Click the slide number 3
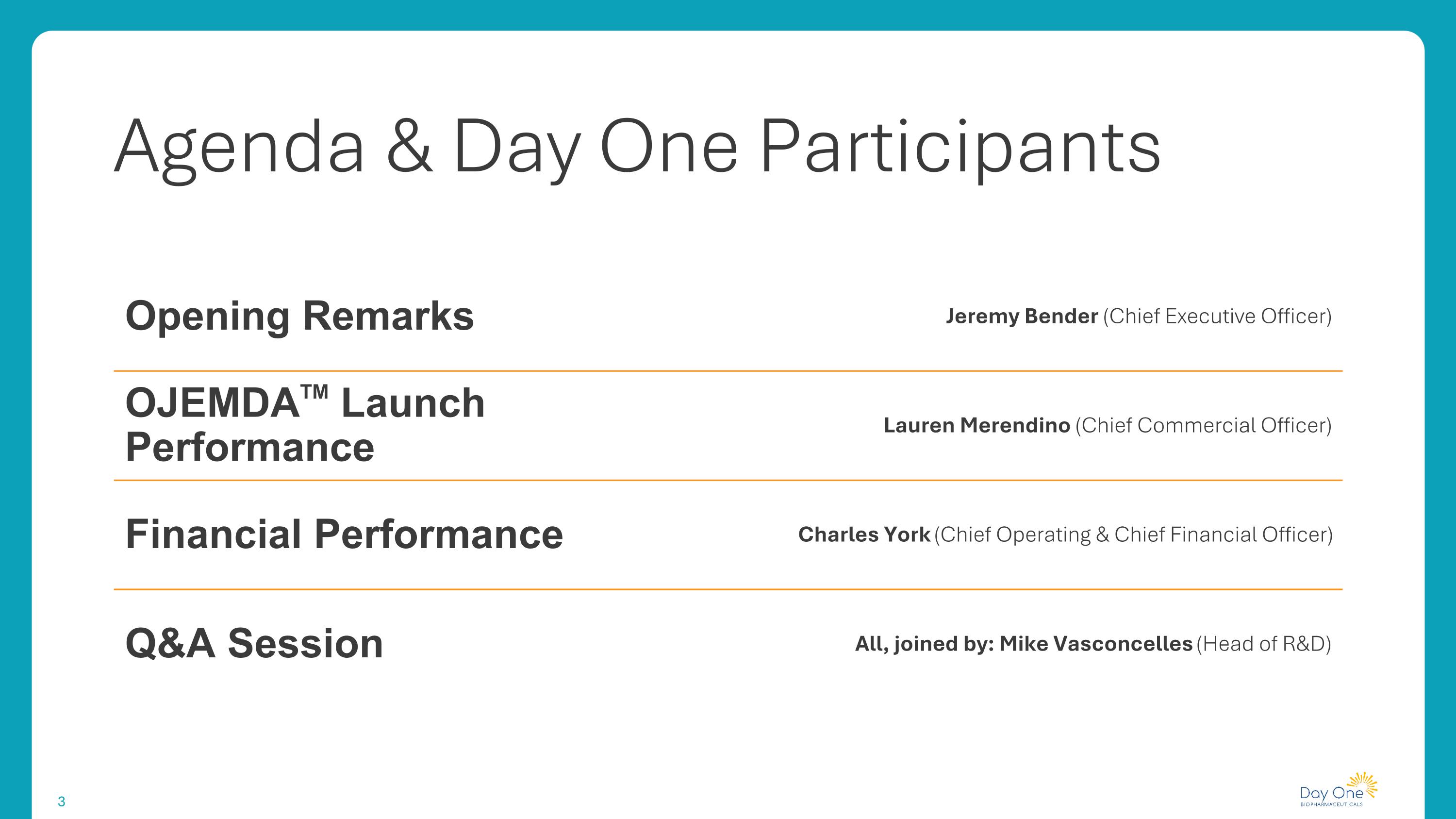This screenshot has height=819, width=1456. pyautogui.click(x=62, y=802)
